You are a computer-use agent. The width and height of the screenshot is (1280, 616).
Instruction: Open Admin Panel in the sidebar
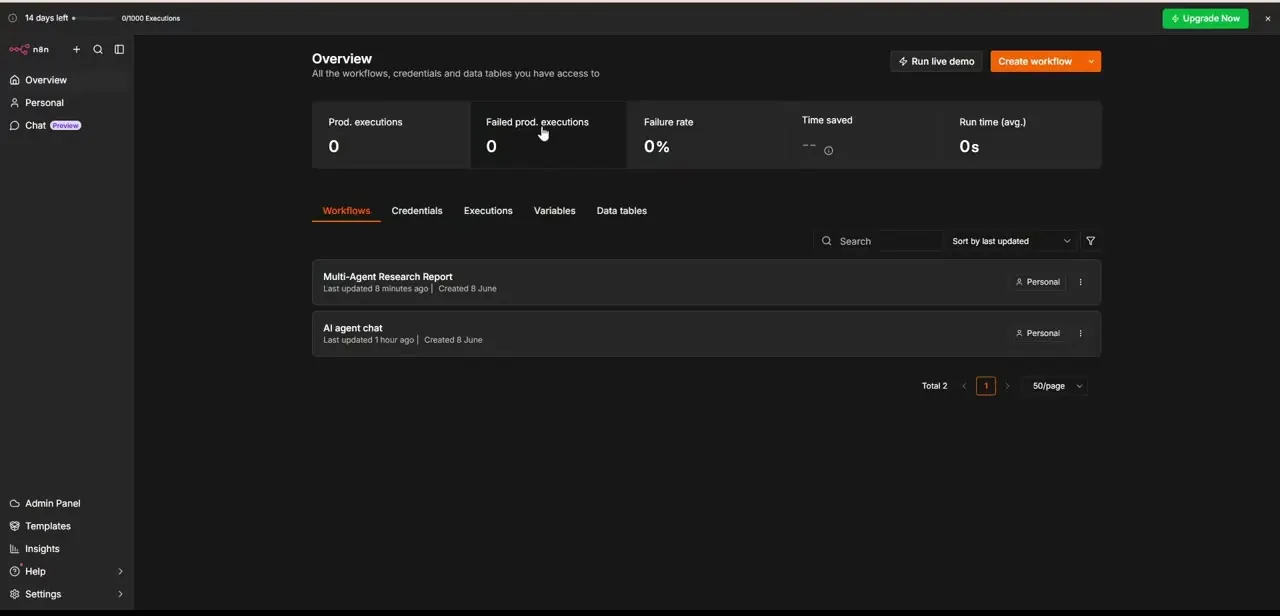[67, 504]
